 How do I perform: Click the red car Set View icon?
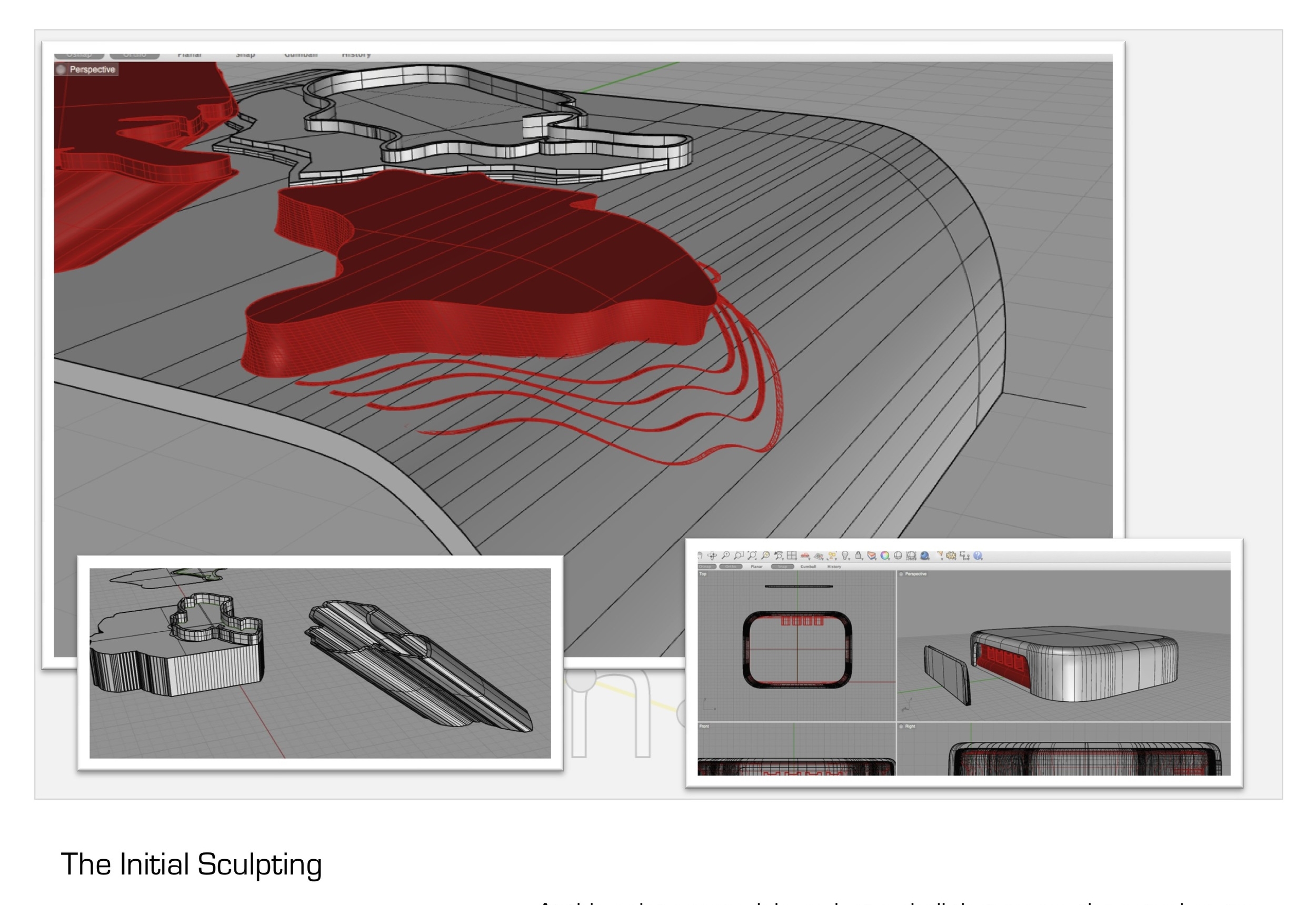[x=806, y=556]
